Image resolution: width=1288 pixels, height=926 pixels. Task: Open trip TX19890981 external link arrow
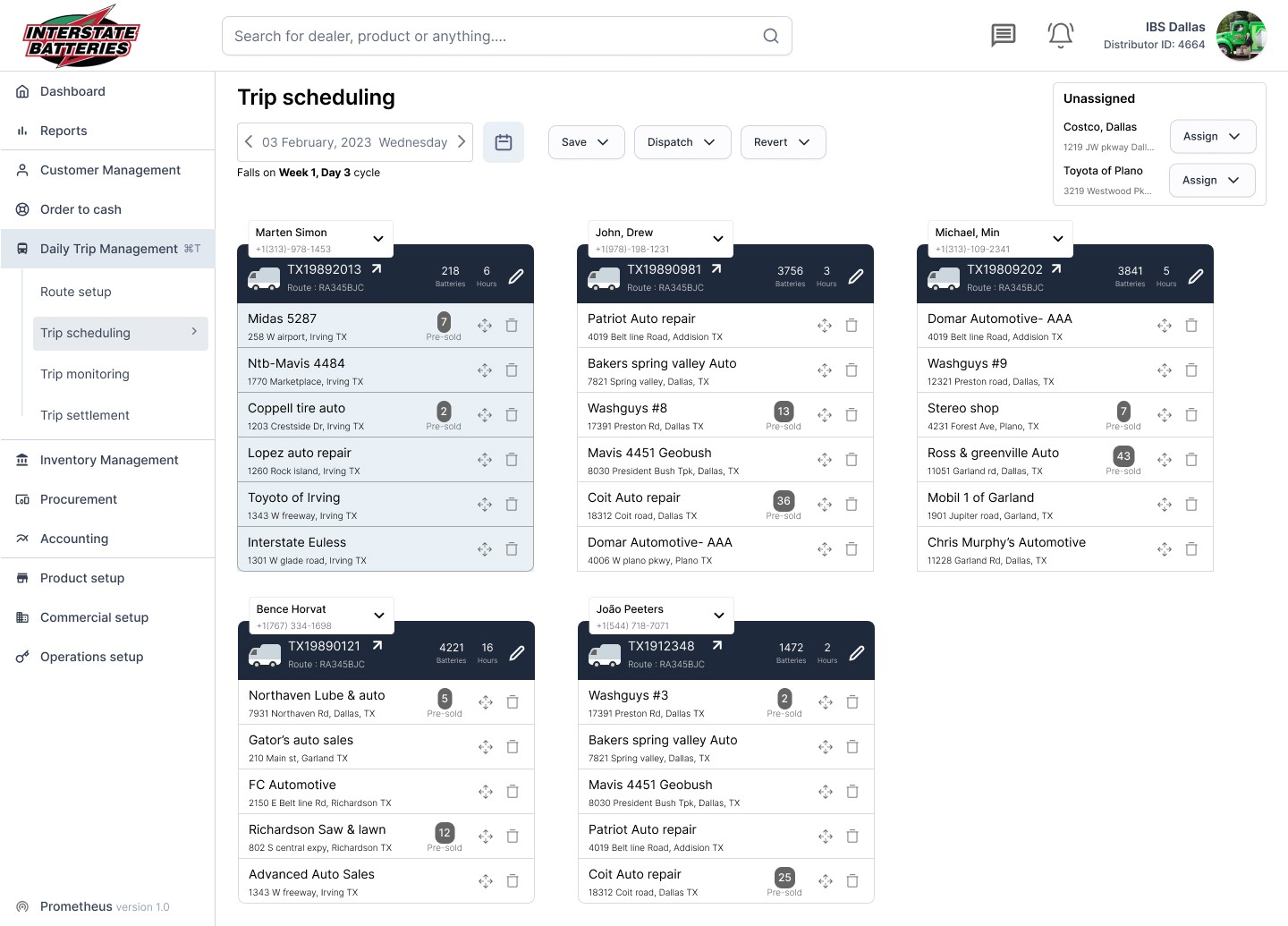coord(716,268)
